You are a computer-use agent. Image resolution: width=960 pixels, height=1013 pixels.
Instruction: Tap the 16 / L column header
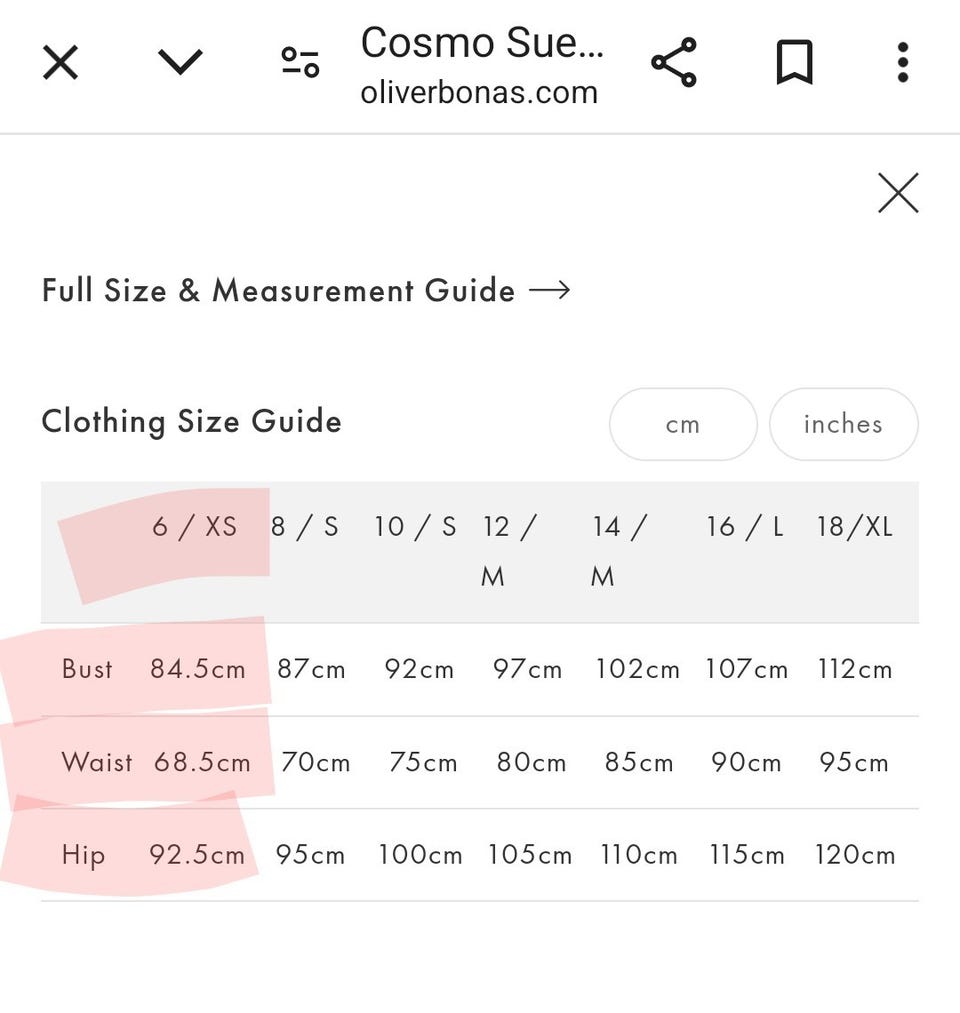point(744,527)
